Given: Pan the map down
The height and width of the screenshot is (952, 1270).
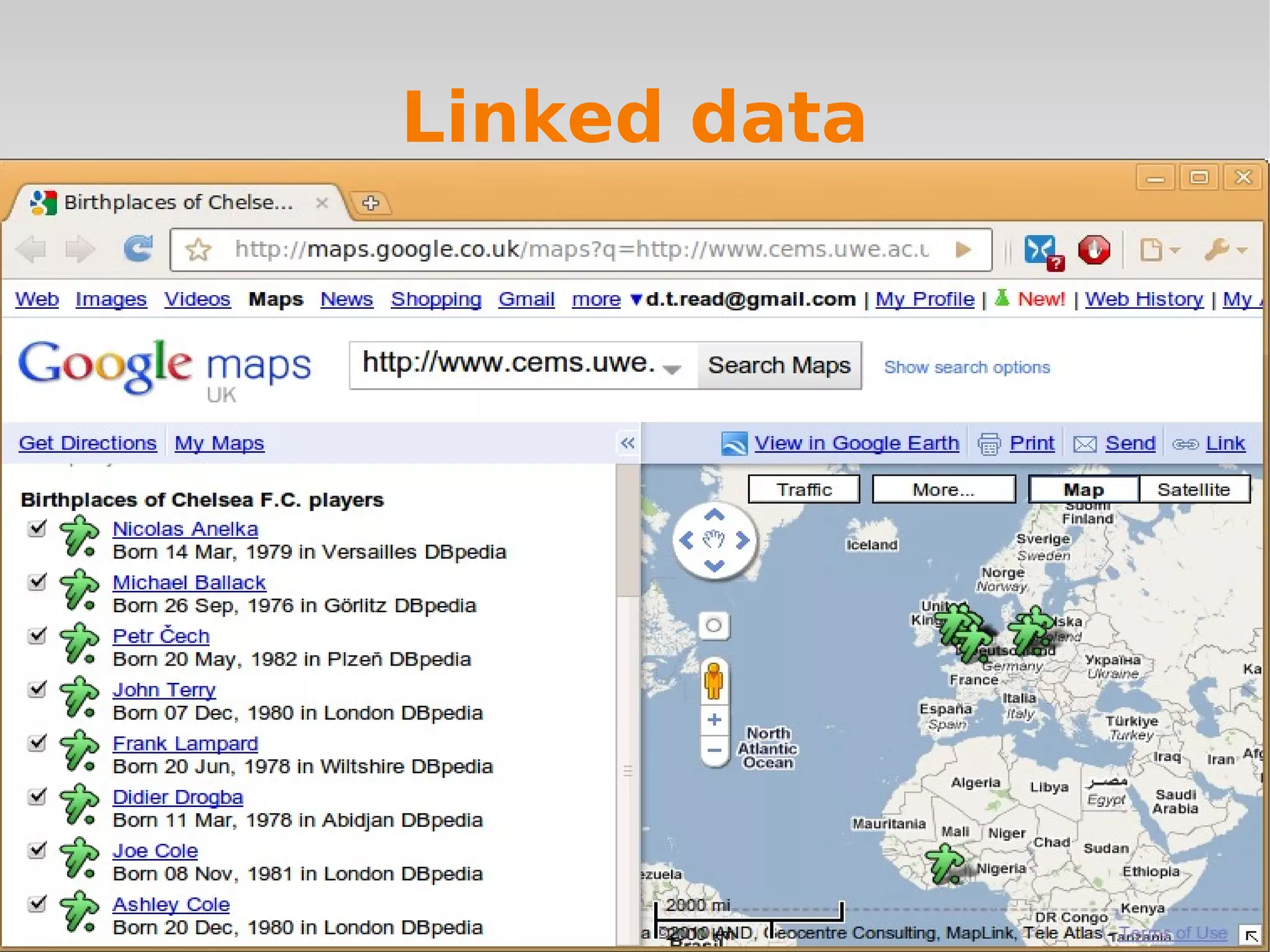Looking at the screenshot, I should pyautogui.click(x=714, y=566).
